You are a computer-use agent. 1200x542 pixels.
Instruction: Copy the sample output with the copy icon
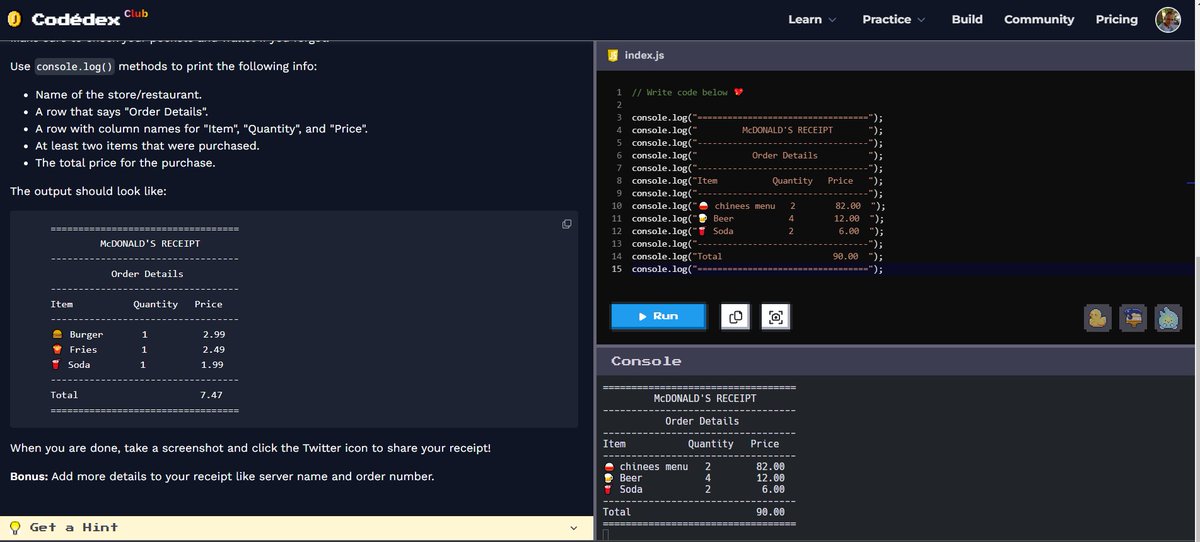click(566, 224)
